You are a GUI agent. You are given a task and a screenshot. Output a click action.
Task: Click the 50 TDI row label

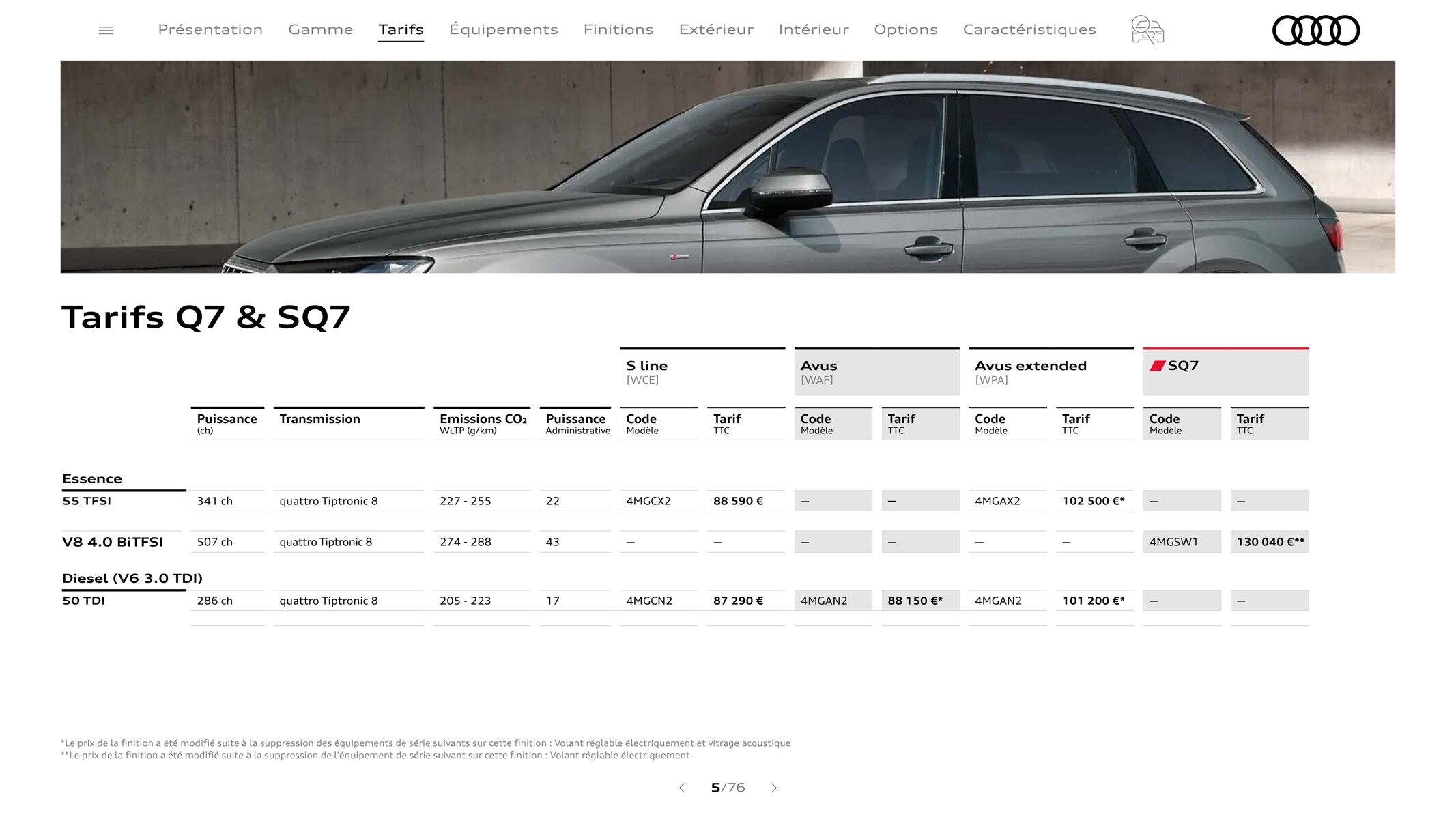[x=83, y=601]
